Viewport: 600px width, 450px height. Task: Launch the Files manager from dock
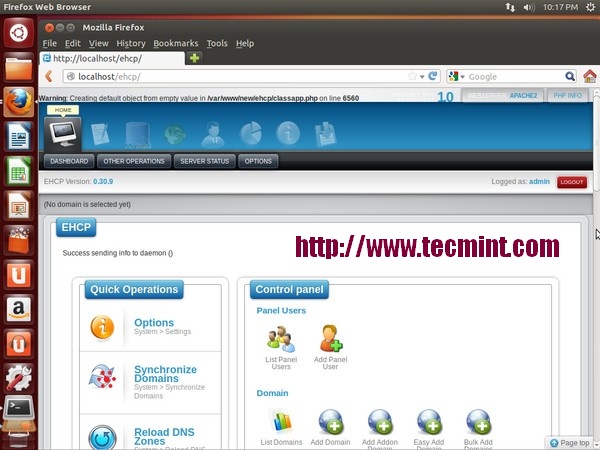point(18,67)
